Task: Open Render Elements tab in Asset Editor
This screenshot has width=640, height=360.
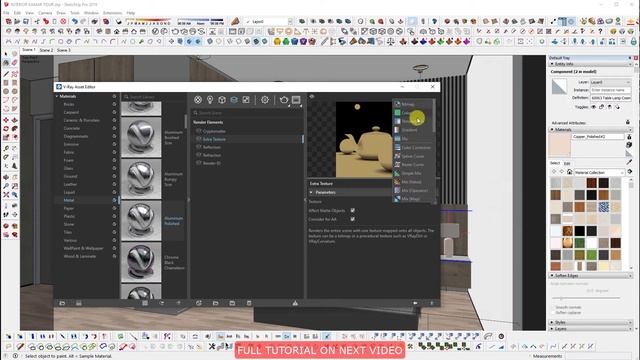Action: coord(234,100)
